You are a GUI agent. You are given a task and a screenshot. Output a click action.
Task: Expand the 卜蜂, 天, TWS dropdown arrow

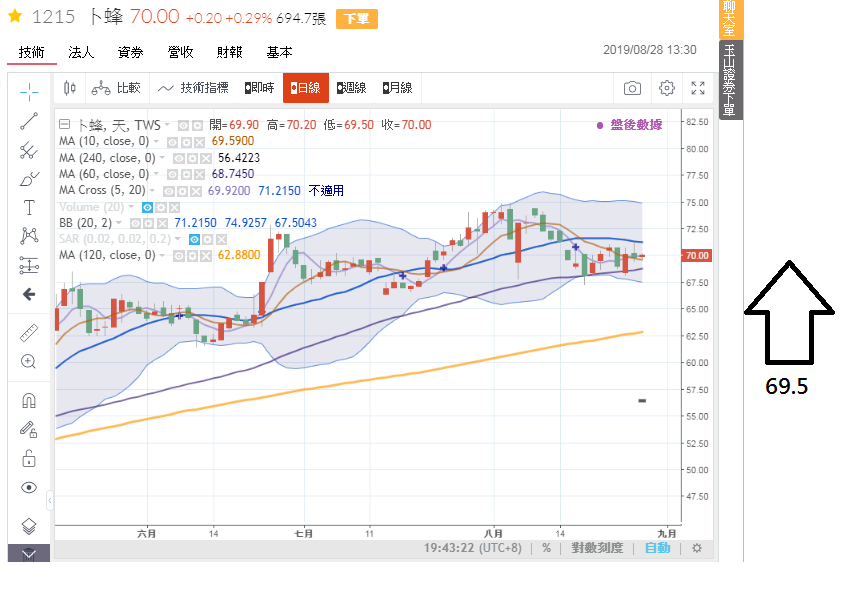click(x=167, y=125)
